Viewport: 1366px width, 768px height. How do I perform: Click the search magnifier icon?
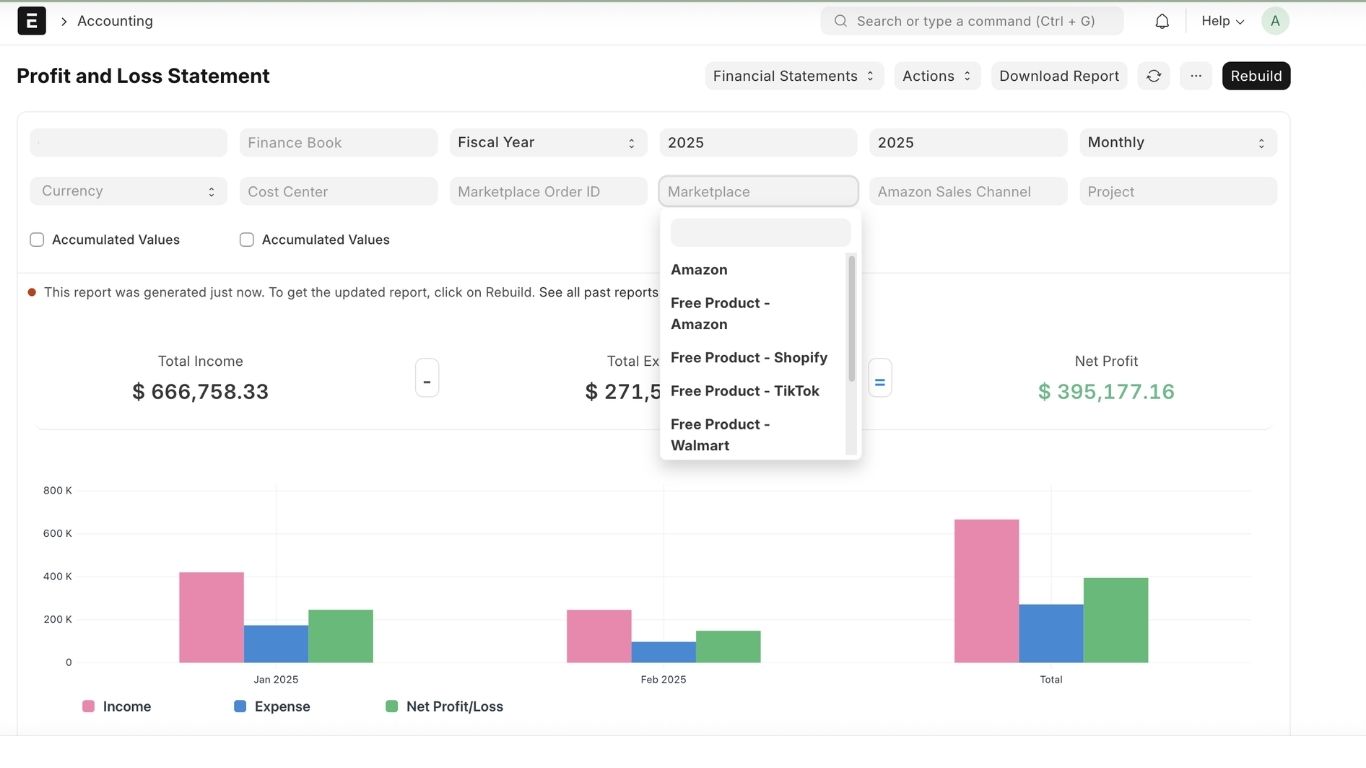point(840,20)
